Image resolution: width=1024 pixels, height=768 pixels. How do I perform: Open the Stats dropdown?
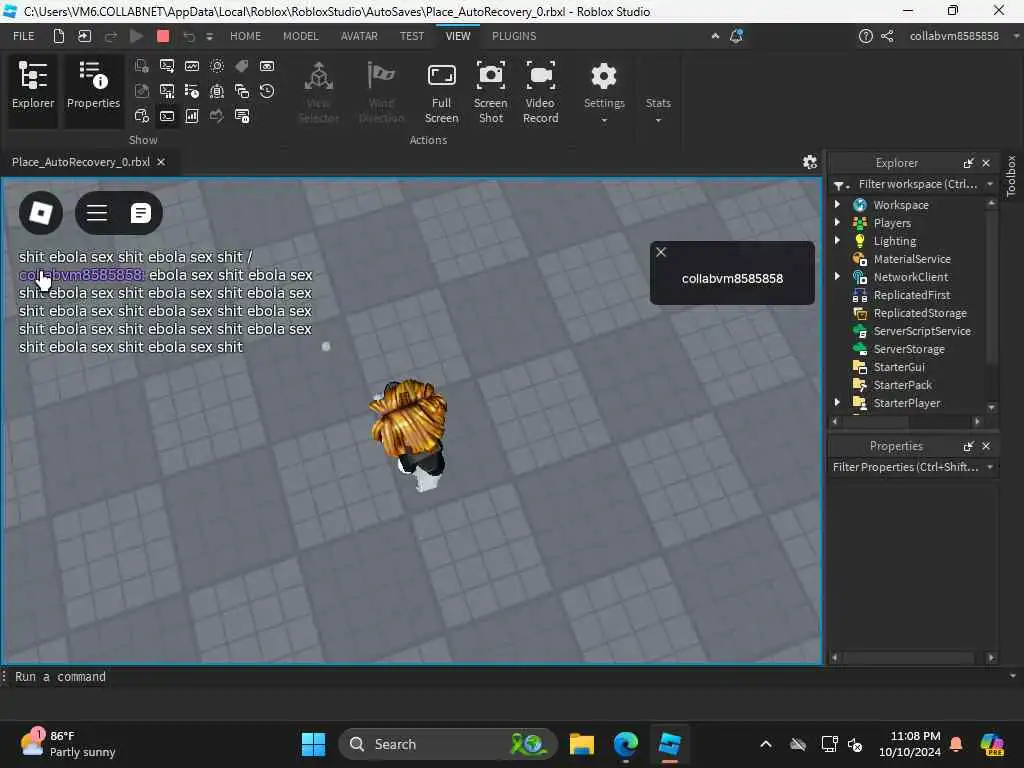658,110
